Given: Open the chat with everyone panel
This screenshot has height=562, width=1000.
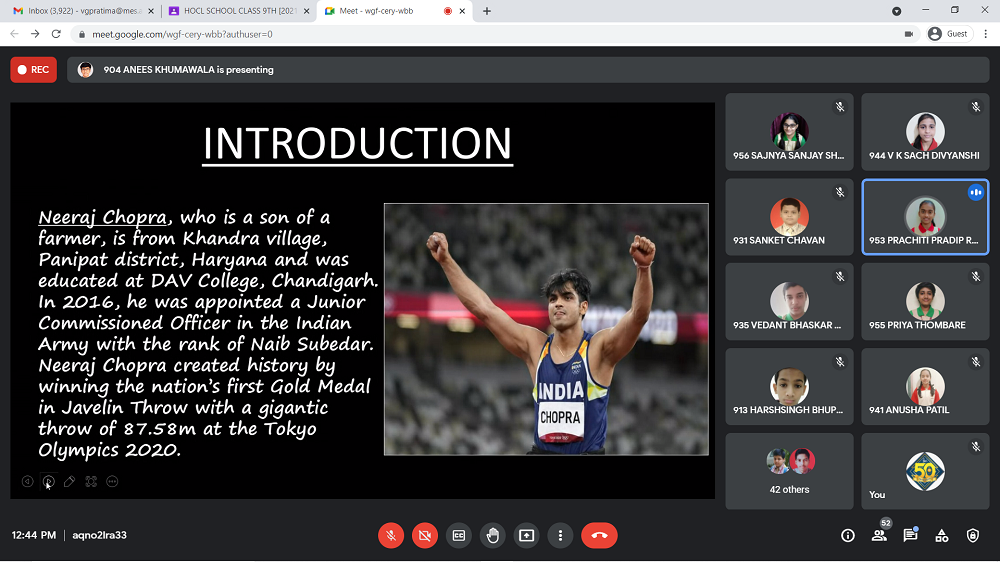Looking at the screenshot, I should tap(910, 535).
